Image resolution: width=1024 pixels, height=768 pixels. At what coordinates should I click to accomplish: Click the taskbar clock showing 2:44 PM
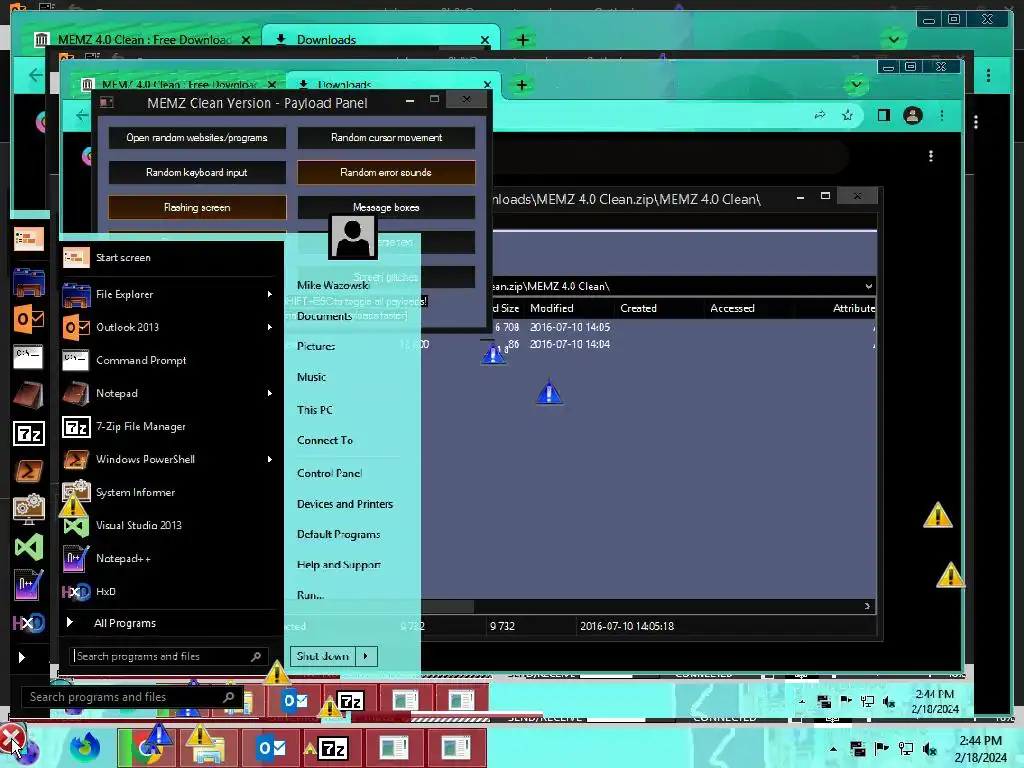[x=980, y=748]
